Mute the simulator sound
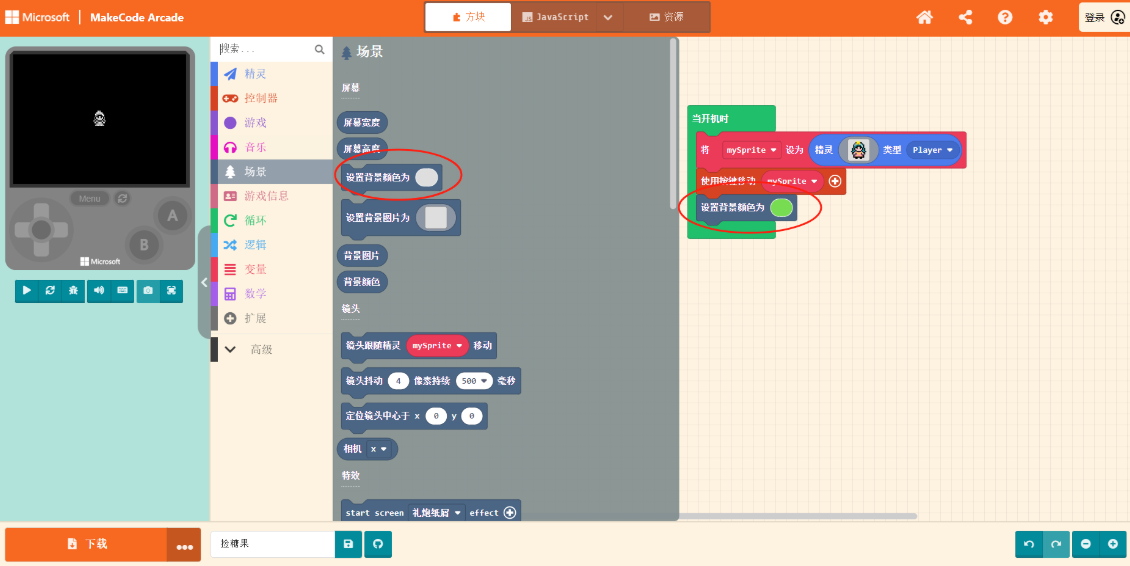This screenshot has height=566, width=1130. pos(99,290)
